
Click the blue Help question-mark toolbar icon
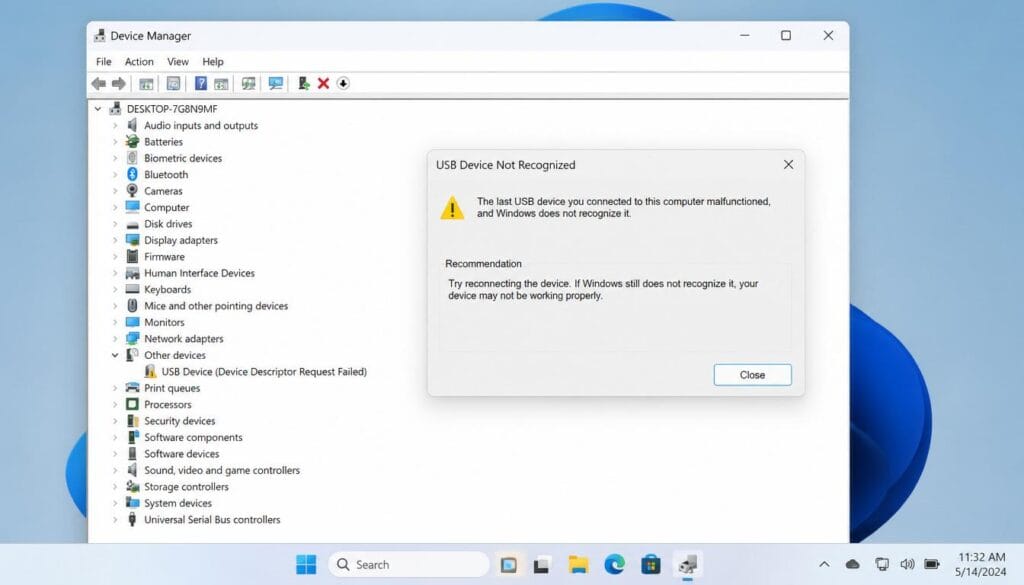(201, 84)
